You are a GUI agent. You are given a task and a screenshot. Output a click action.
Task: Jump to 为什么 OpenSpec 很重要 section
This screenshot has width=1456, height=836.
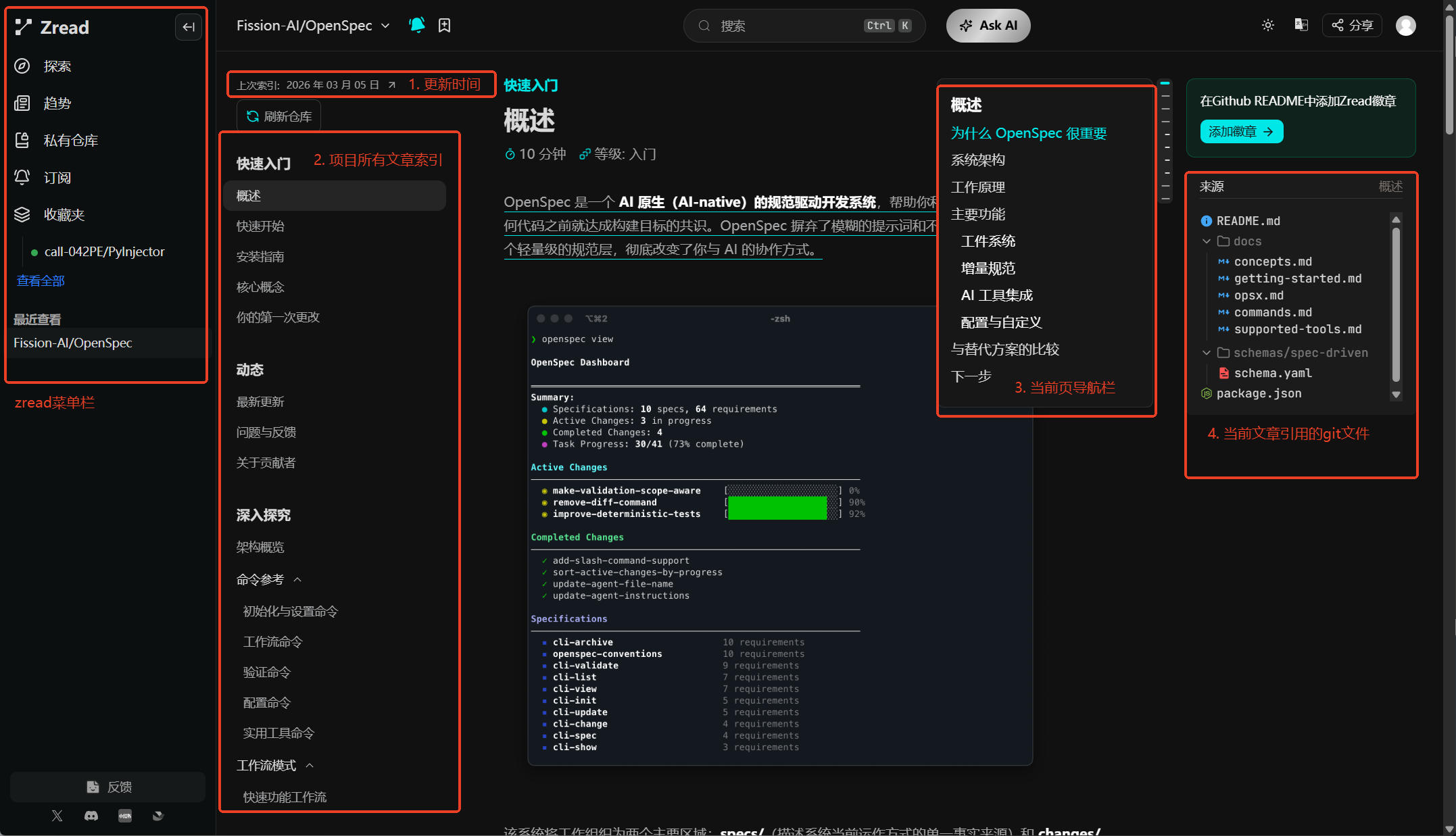(1029, 134)
